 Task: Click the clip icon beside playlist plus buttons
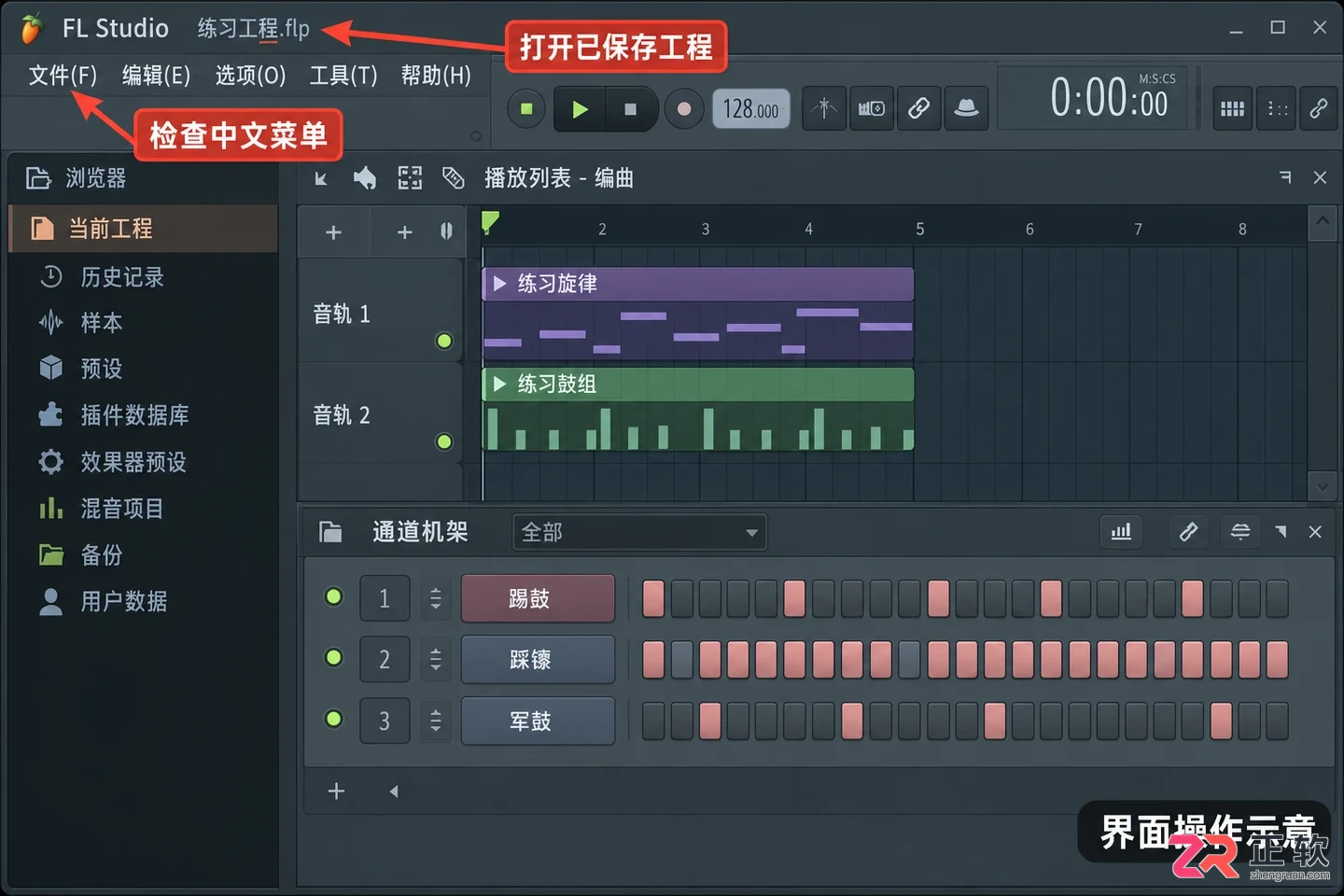coord(446,231)
